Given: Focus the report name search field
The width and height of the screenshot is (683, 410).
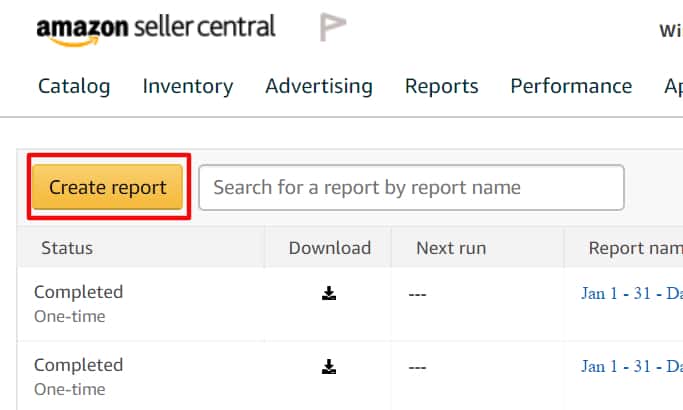Looking at the screenshot, I should [411, 187].
